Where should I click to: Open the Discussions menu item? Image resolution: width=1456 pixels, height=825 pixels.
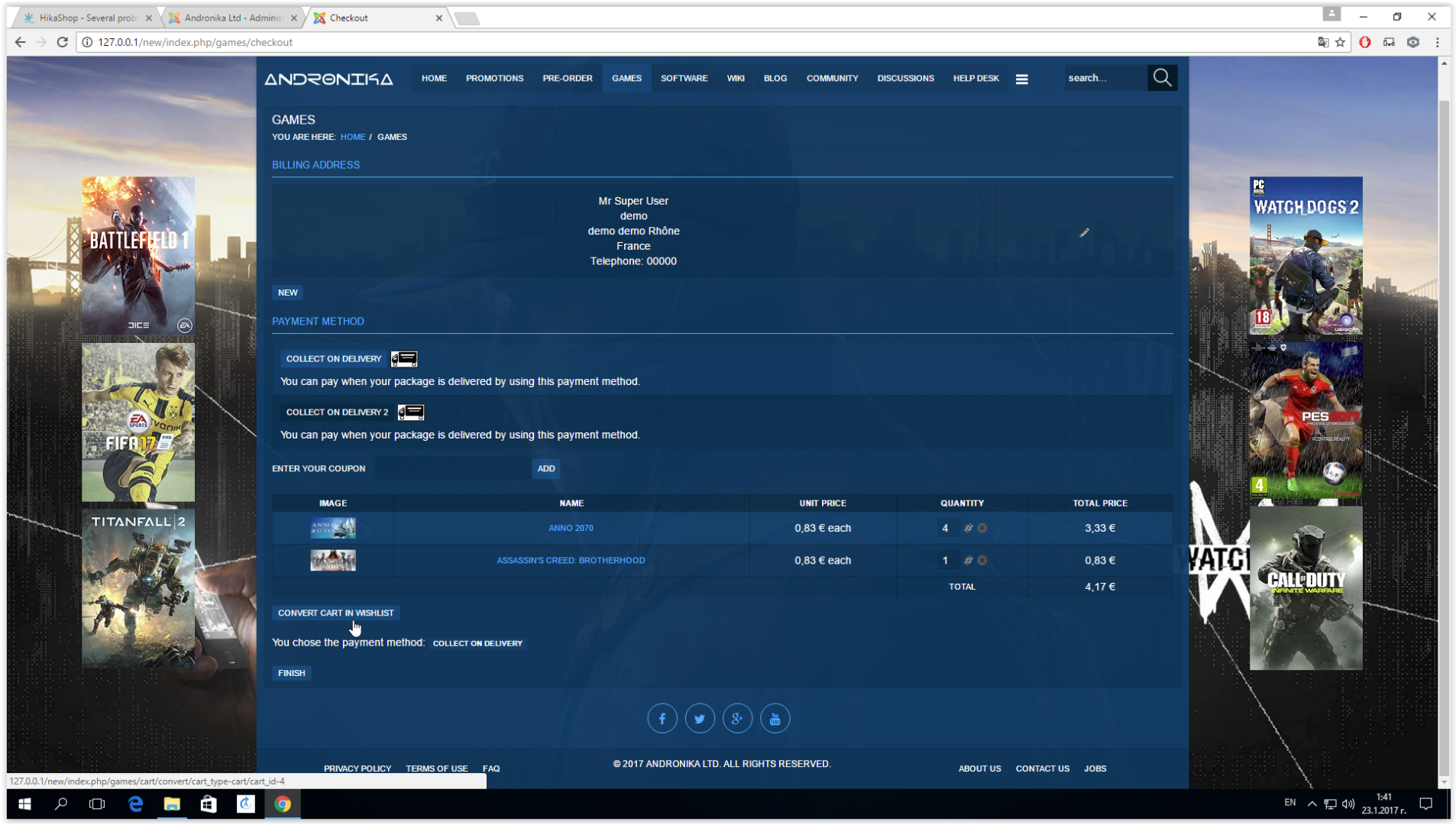click(x=905, y=79)
